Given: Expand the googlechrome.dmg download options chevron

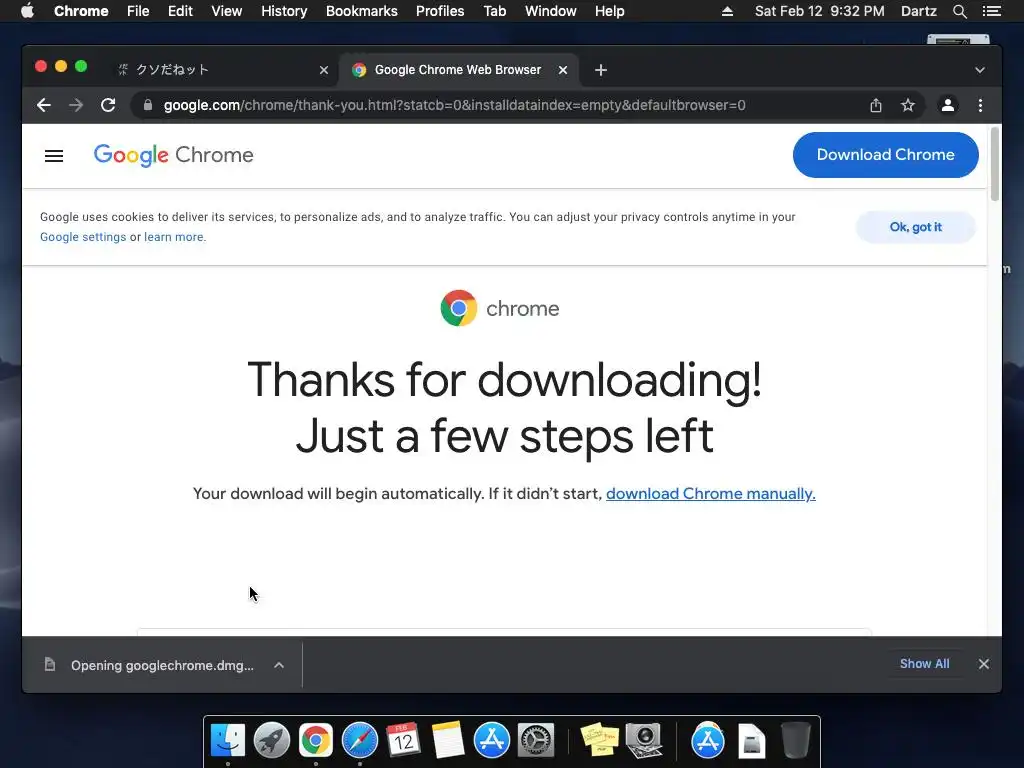Looking at the screenshot, I should tap(279, 665).
